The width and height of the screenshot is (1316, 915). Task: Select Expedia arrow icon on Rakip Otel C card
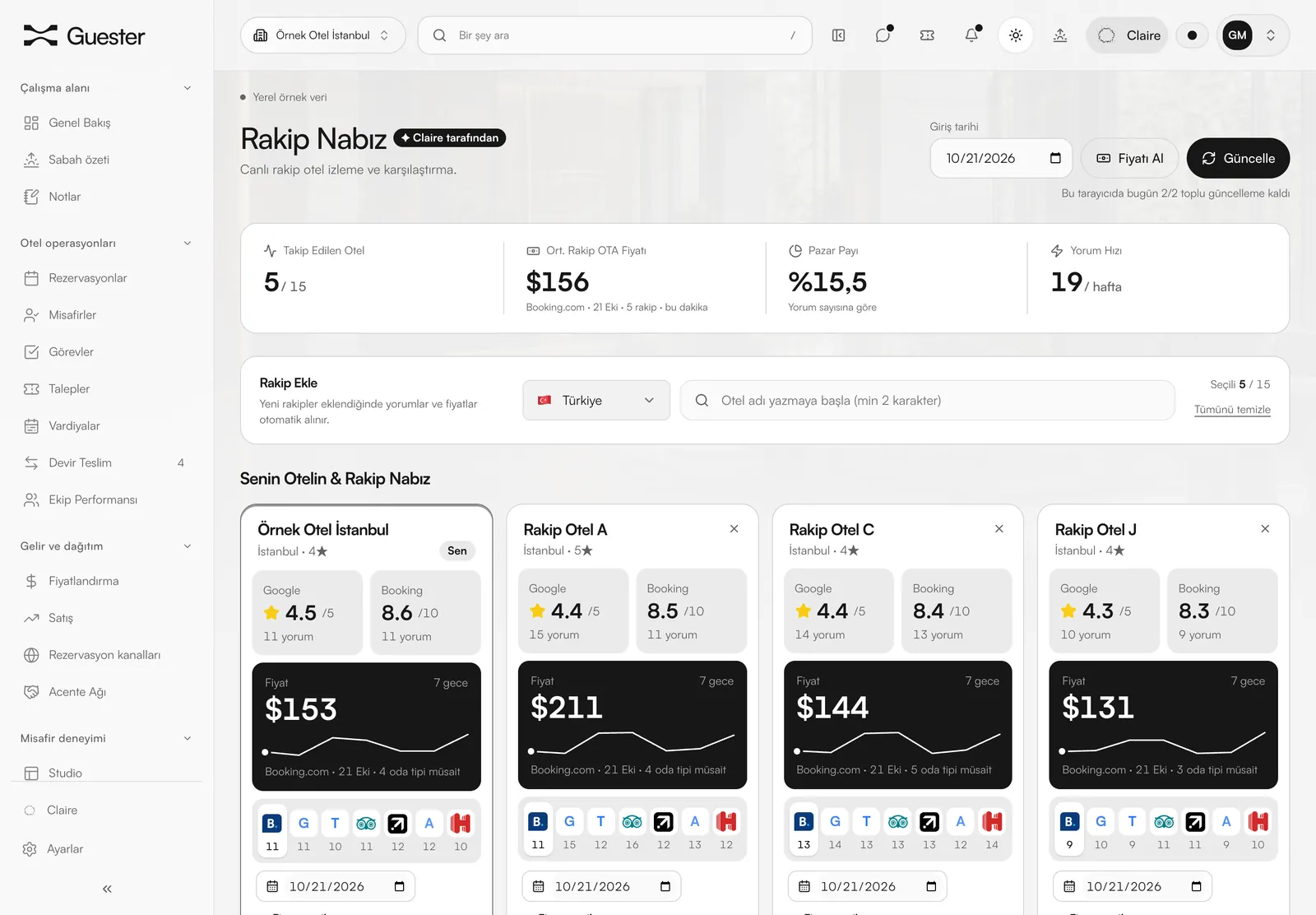929,830
